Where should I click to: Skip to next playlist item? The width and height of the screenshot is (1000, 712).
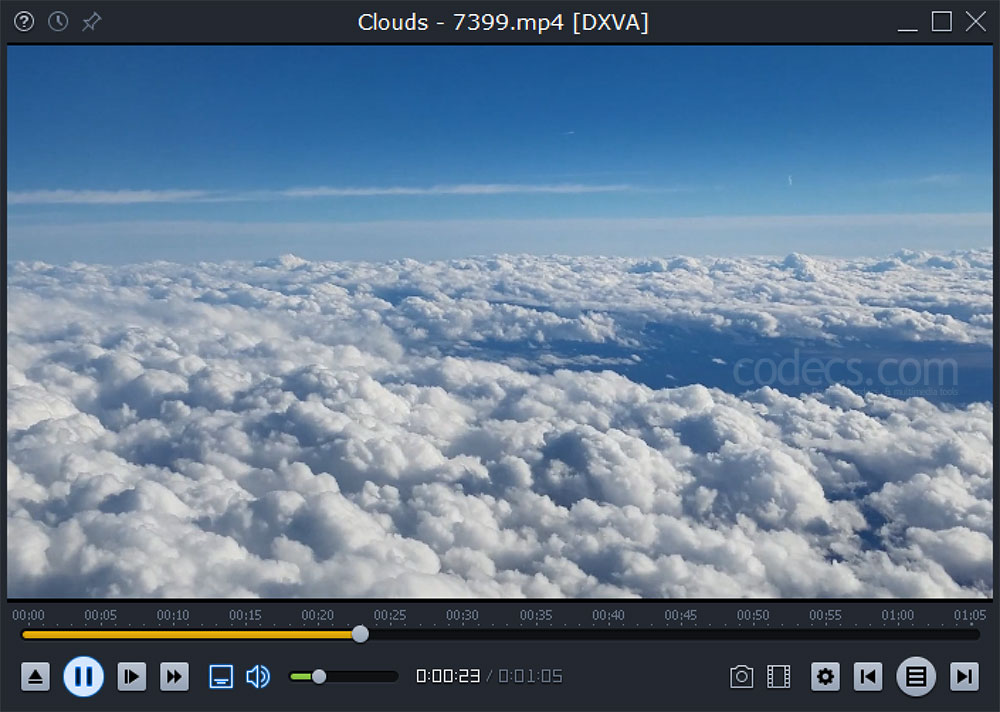964,676
